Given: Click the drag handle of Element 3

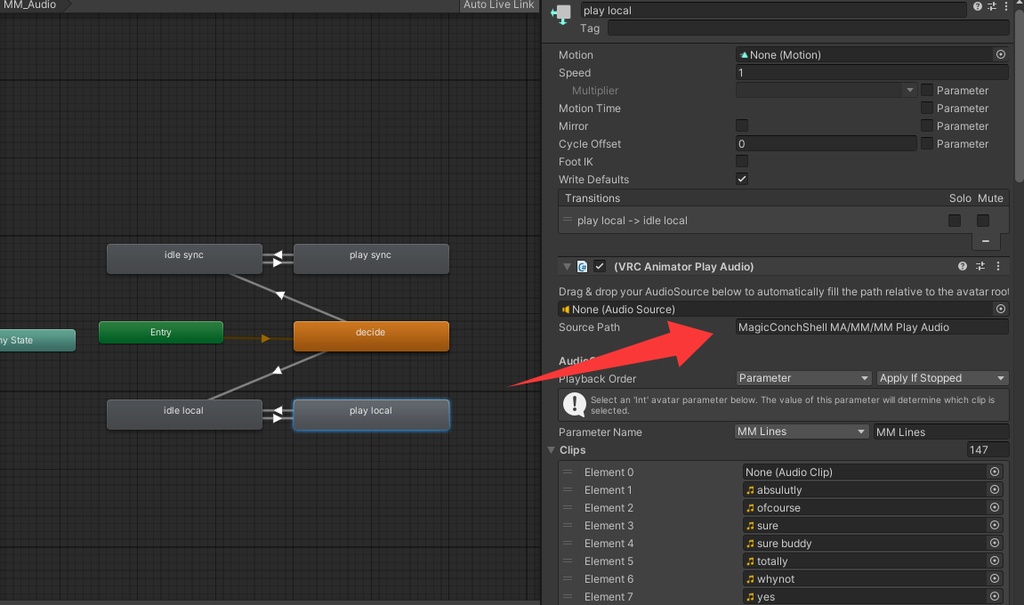Looking at the screenshot, I should [x=568, y=525].
